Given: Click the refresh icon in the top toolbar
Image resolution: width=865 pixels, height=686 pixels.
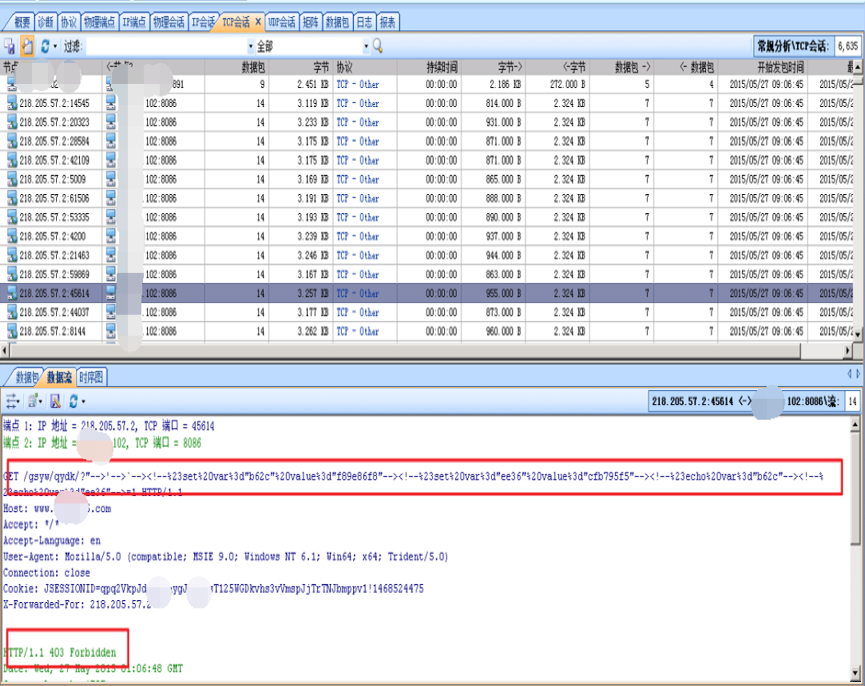Looking at the screenshot, I should pyautogui.click(x=44, y=46).
